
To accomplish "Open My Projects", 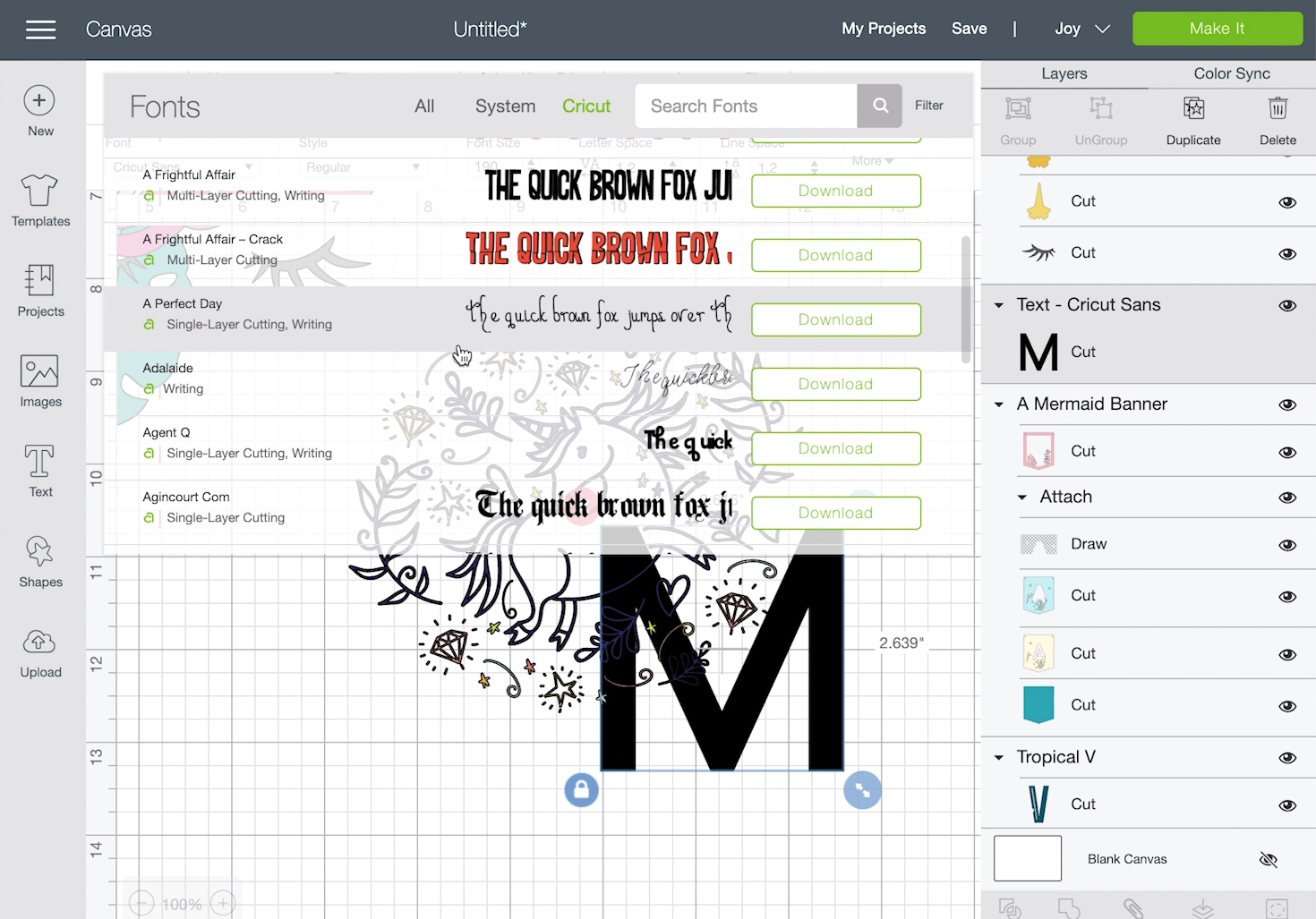I will click(884, 29).
